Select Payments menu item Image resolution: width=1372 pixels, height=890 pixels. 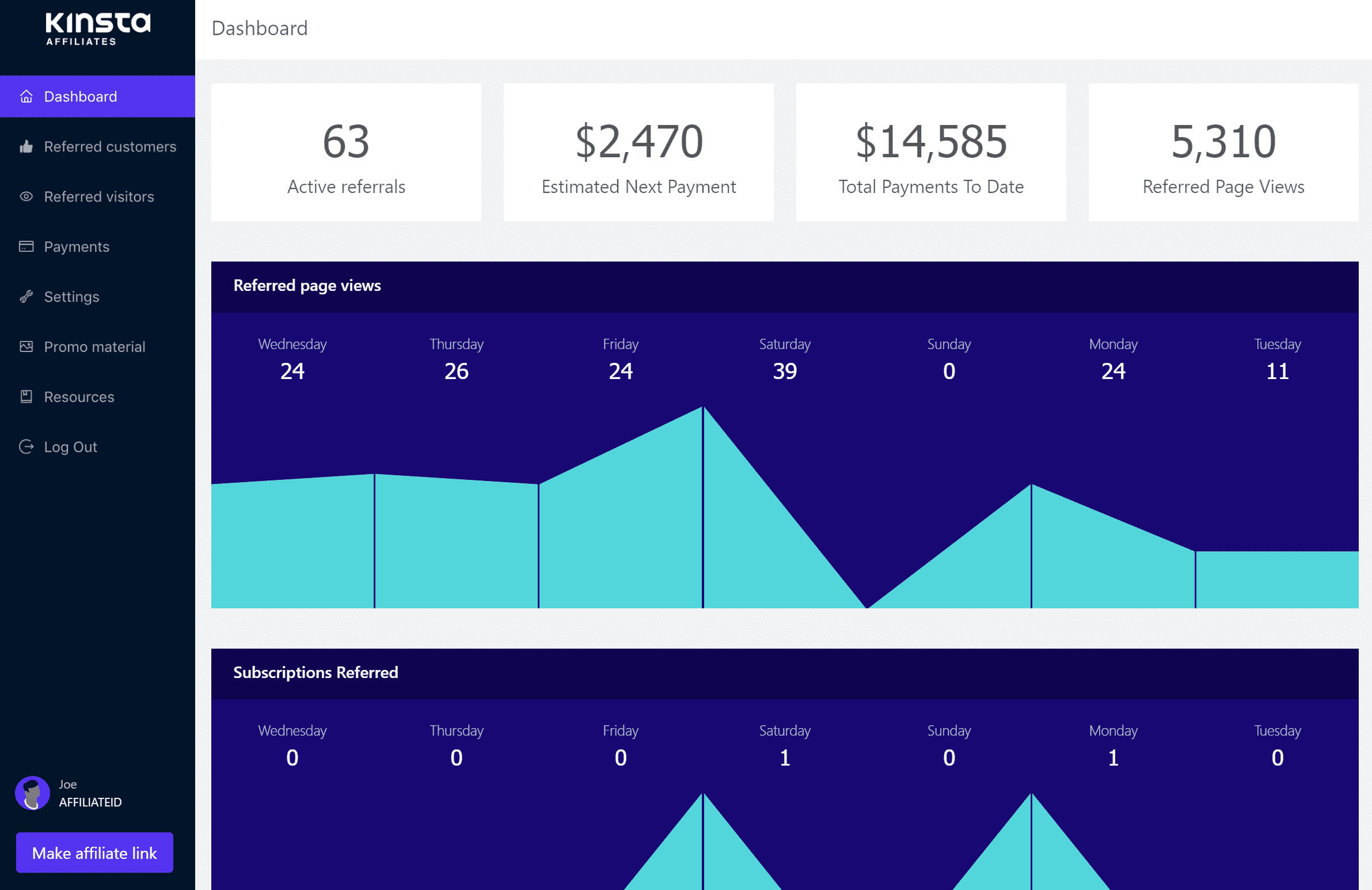tap(75, 246)
